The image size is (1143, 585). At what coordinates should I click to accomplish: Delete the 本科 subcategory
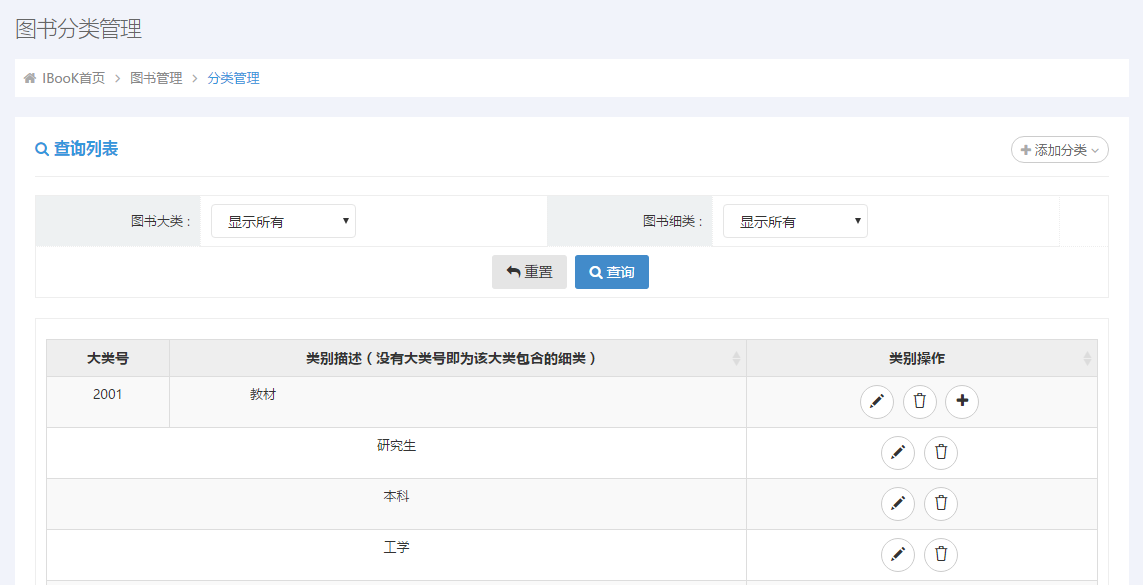point(941,504)
